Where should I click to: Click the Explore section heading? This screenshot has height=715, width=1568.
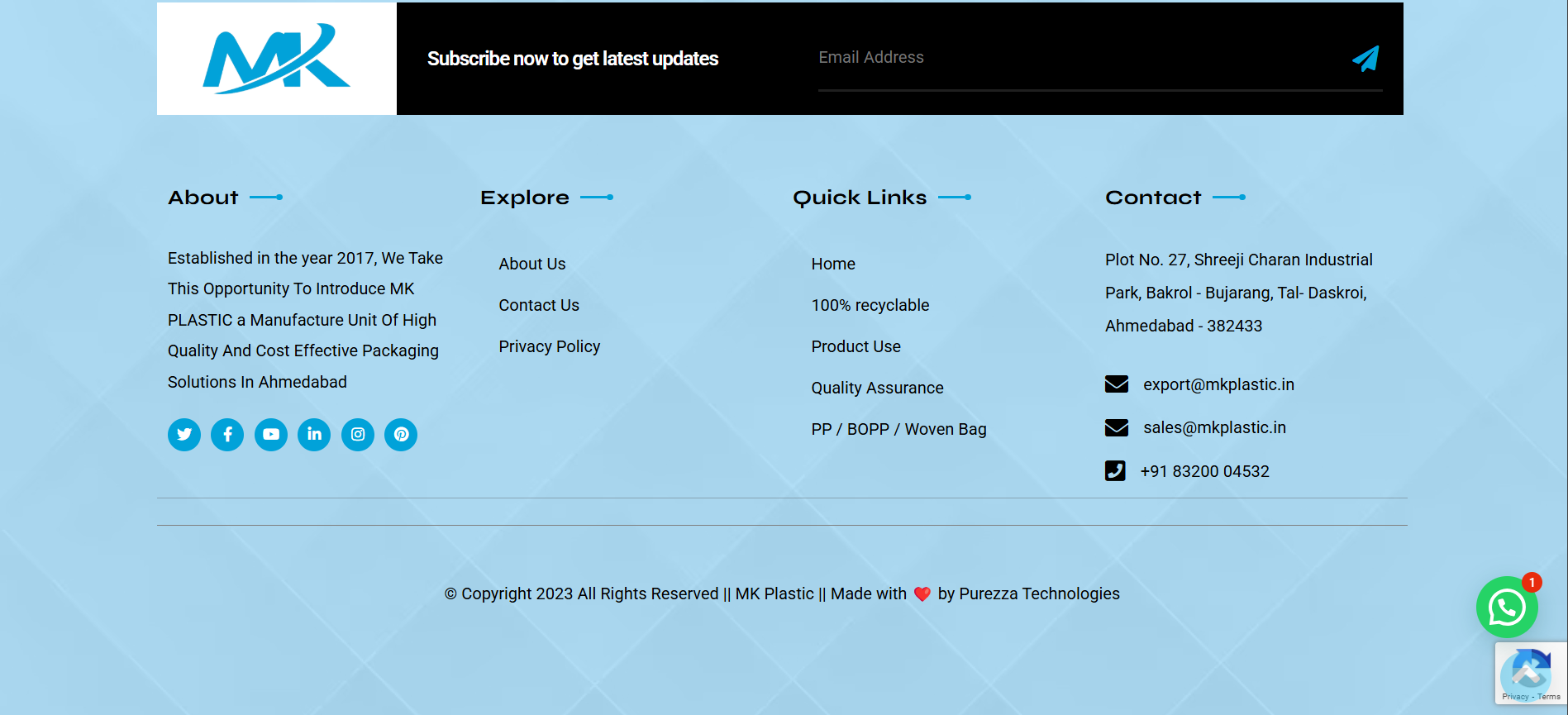525,198
